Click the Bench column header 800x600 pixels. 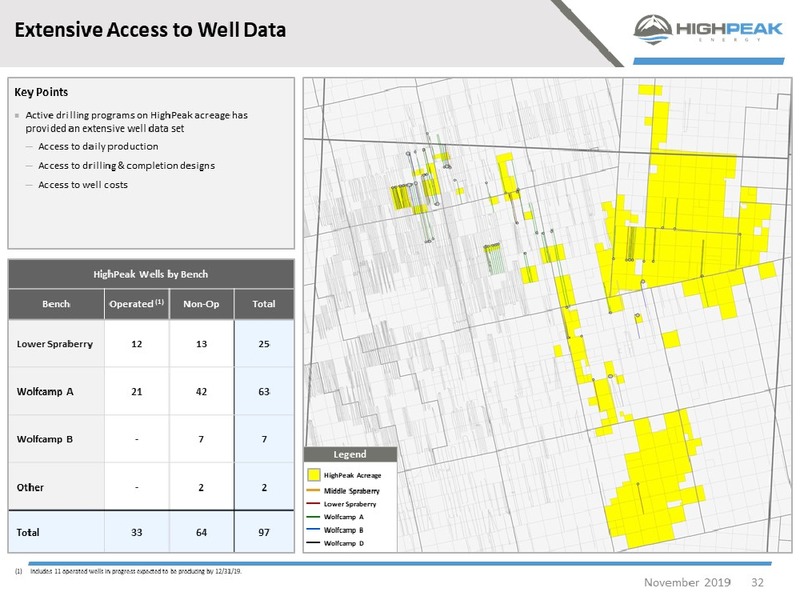tap(56, 304)
